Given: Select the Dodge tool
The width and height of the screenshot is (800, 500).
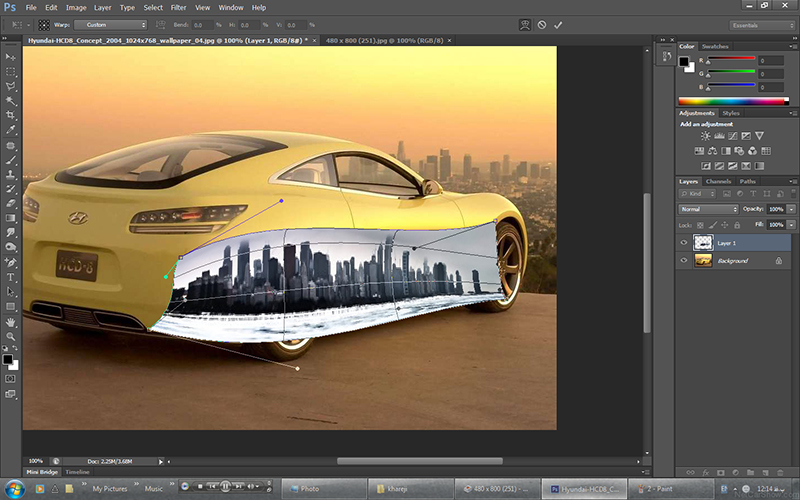Looking at the screenshot, I should tap(10, 247).
